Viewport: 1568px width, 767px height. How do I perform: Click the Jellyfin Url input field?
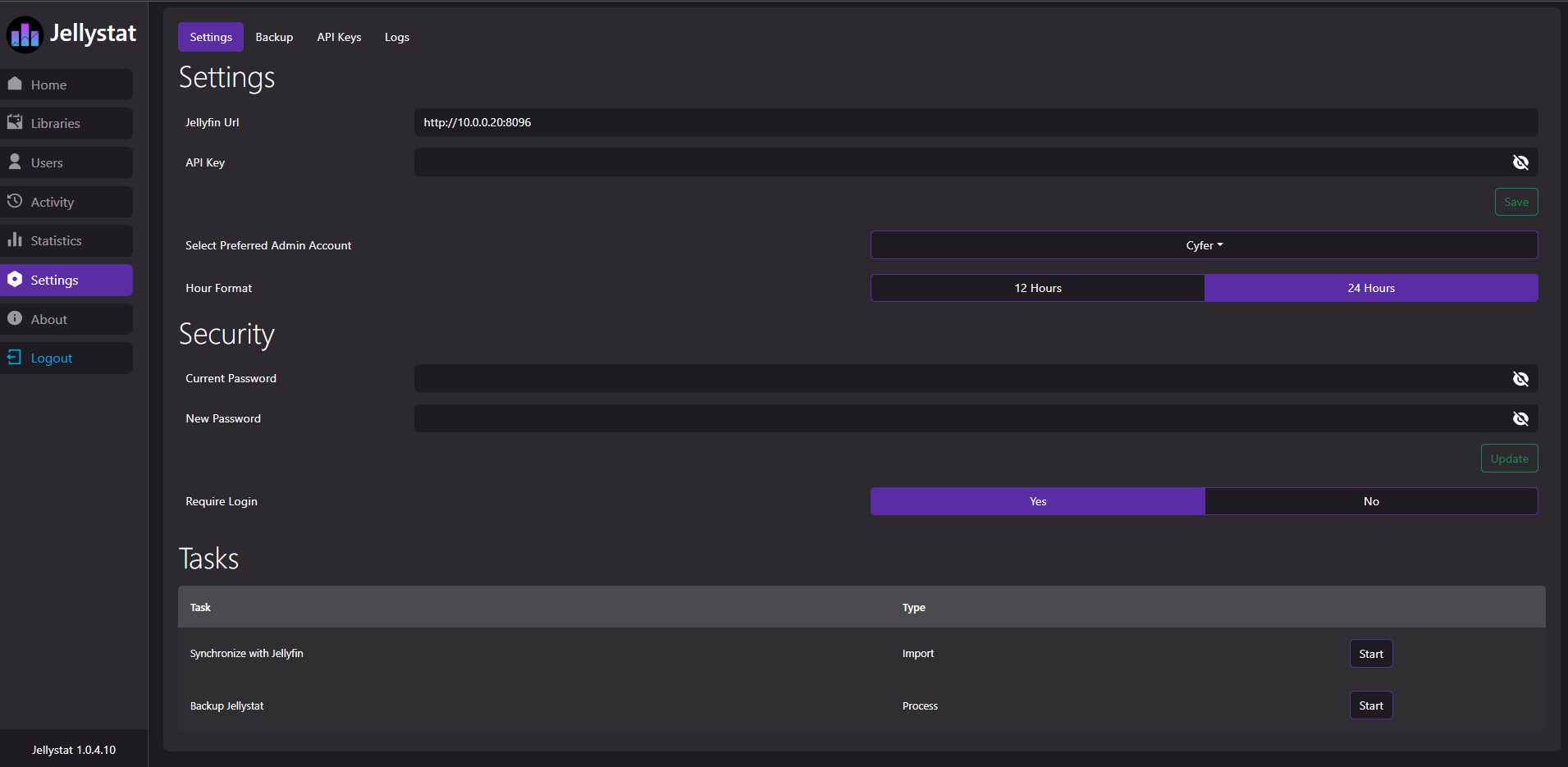[x=975, y=122]
